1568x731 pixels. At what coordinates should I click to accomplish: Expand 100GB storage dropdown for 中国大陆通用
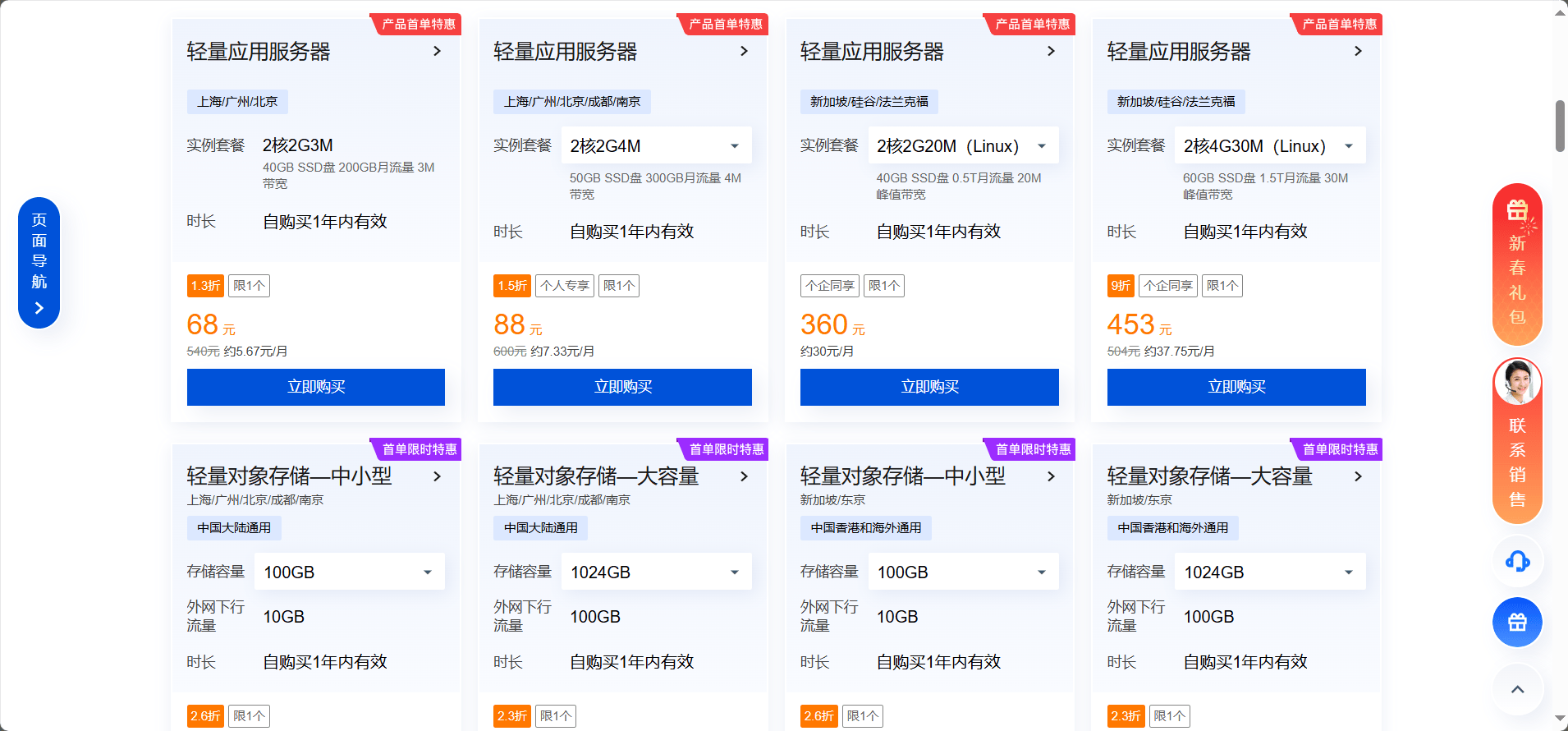[x=349, y=572]
